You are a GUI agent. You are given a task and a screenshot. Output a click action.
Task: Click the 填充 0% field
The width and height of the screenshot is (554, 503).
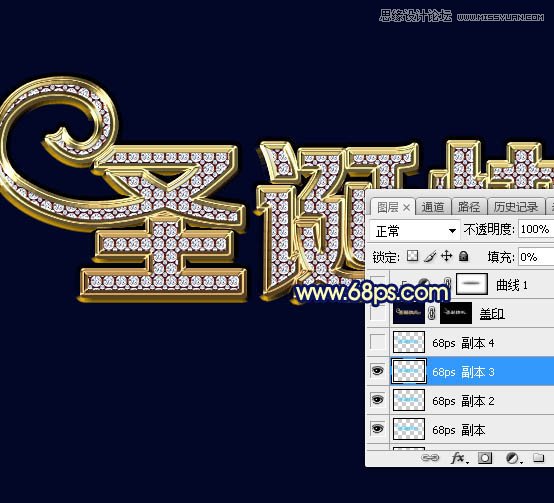tap(536, 257)
